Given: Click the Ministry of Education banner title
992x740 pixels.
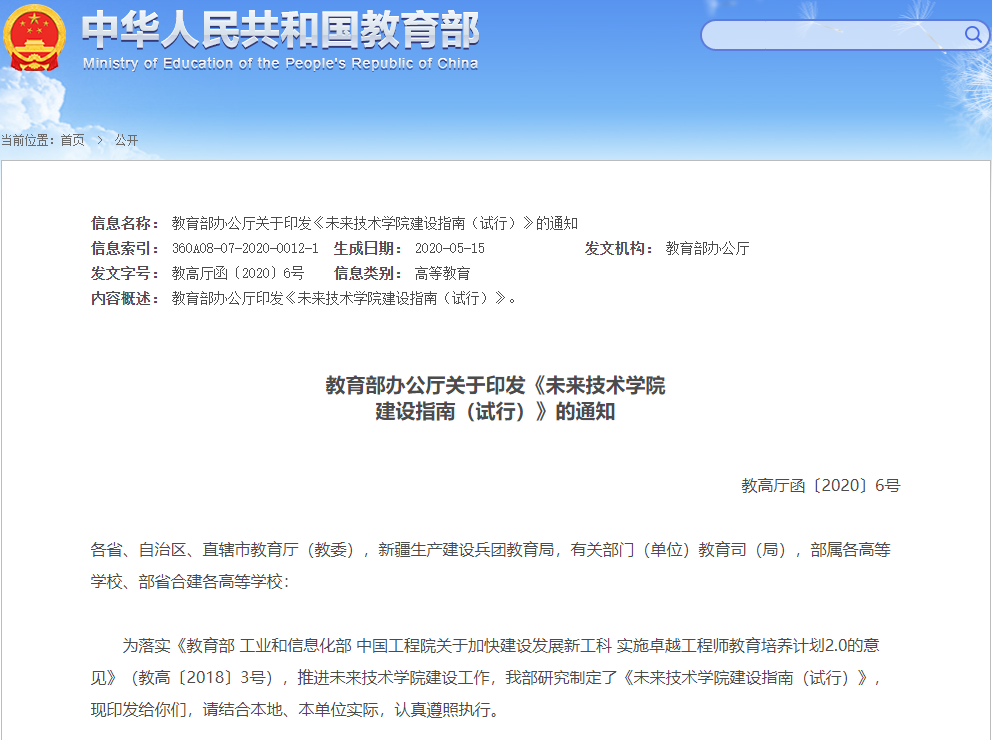Looking at the screenshot, I should click(280, 32).
